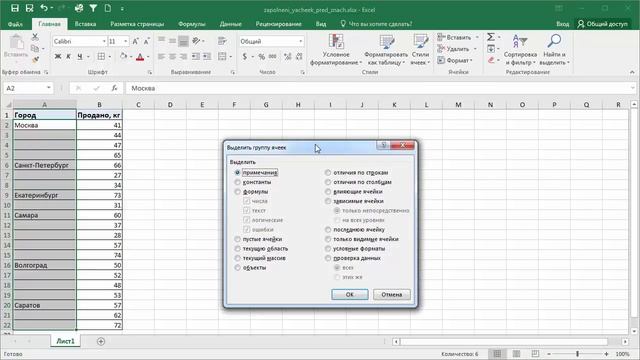The width and height of the screenshot is (640, 360).
Task: Click the 'Вход' sign-in link
Action: (562, 24)
